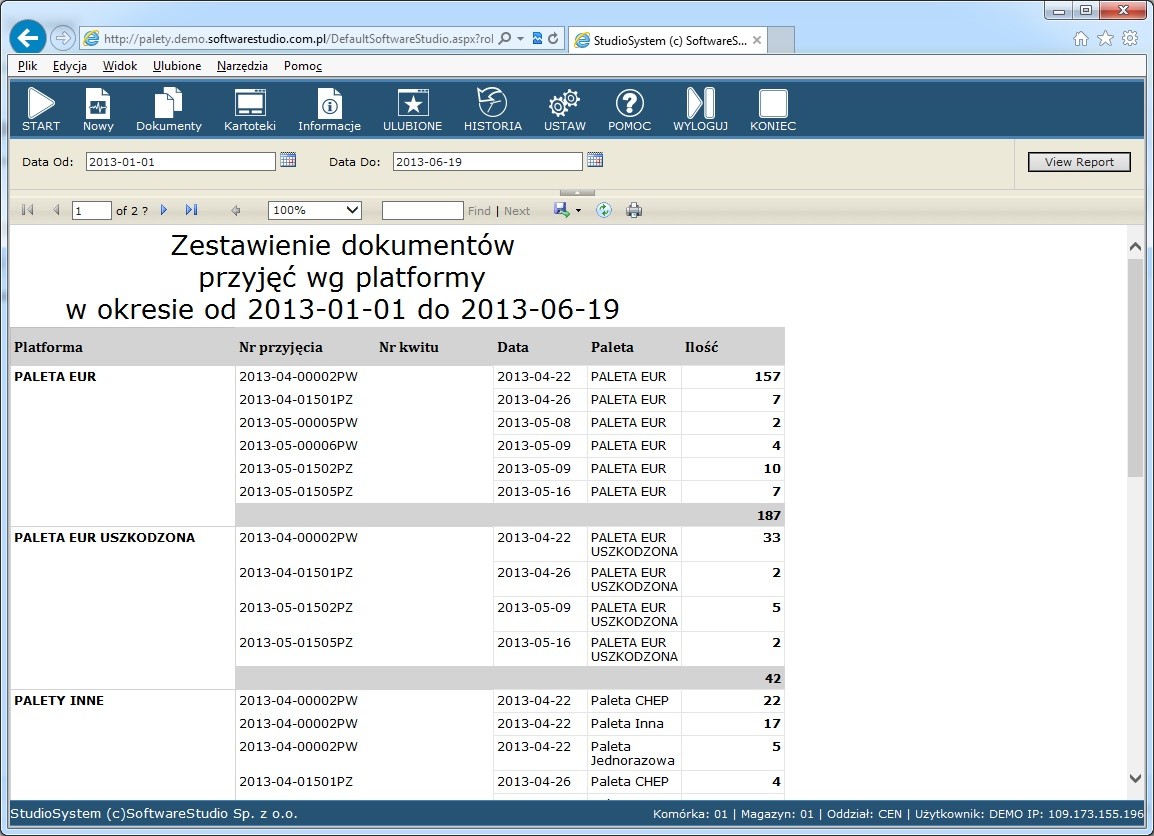1154x836 pixels.
Task: Open browser tools gear icon
Action: point(1130,38)
